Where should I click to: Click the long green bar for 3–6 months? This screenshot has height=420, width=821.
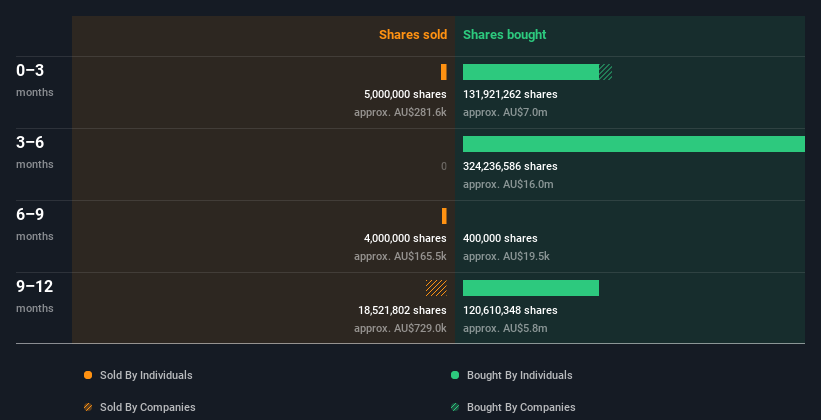tap(634, 144)
